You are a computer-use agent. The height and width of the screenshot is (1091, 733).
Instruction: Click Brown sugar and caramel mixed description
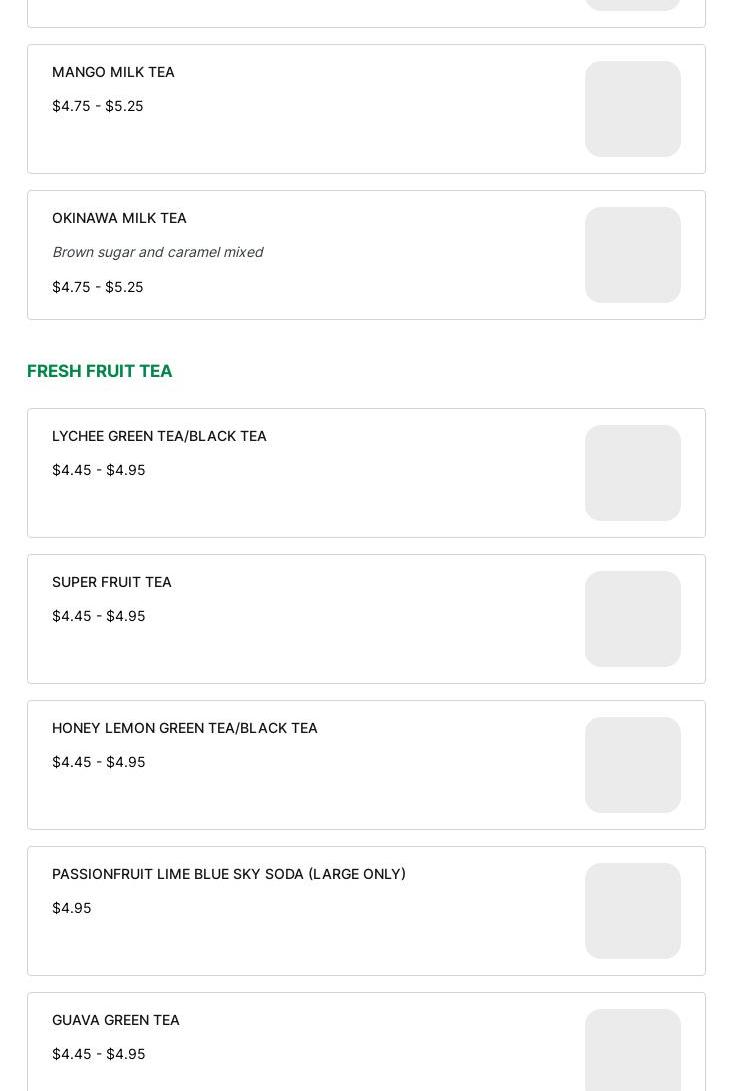(x=157, y=252)
